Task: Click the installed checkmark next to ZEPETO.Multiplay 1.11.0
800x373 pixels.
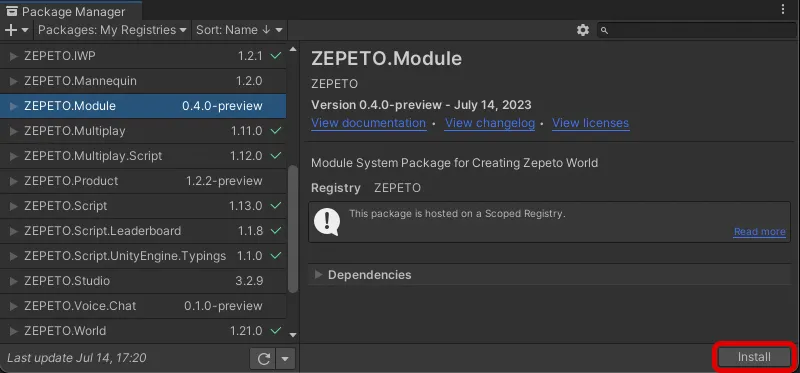Action: pyautogui.click(x=276, y=131)
